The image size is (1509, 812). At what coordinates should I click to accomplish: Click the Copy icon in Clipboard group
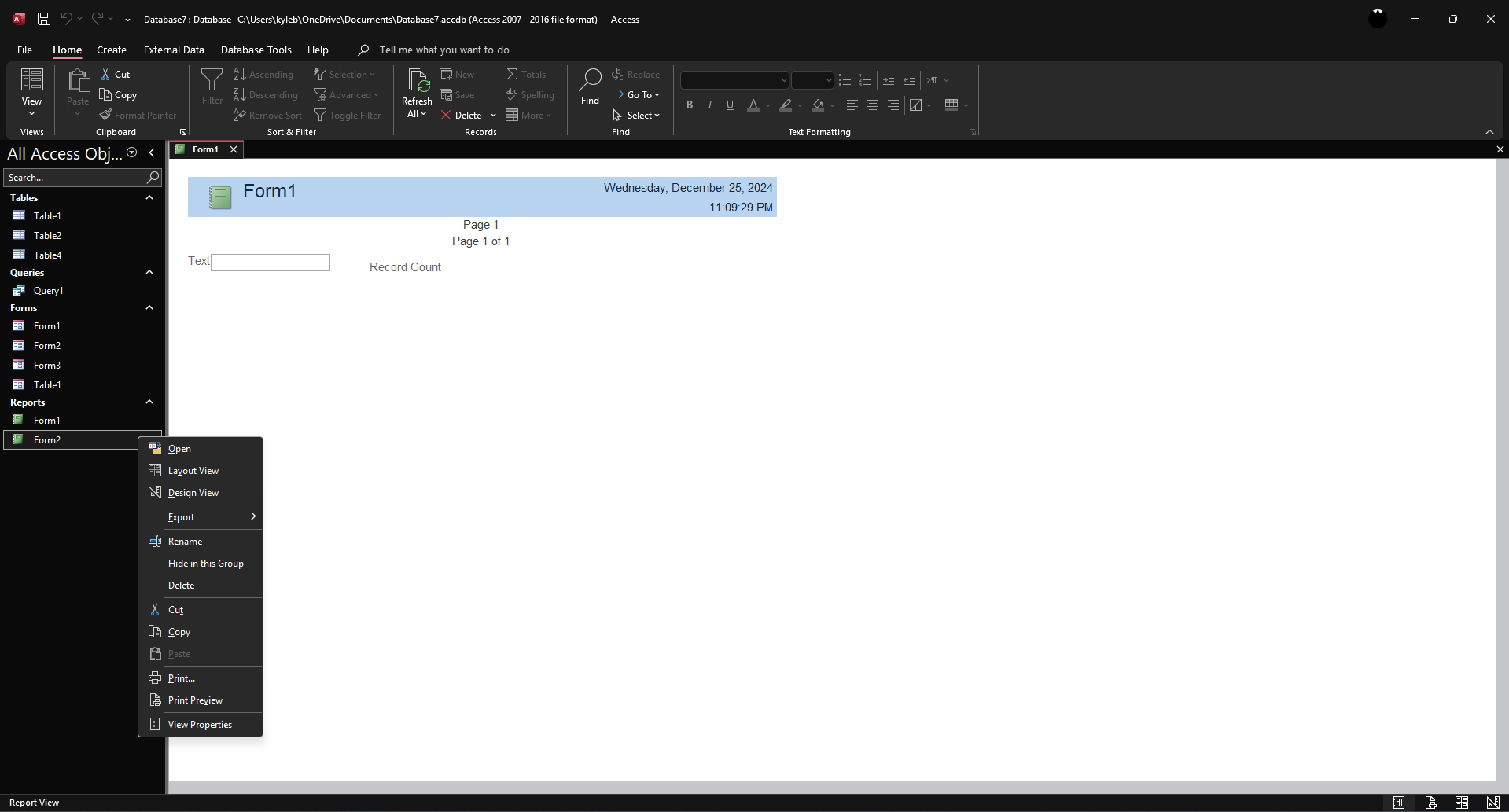106,95
